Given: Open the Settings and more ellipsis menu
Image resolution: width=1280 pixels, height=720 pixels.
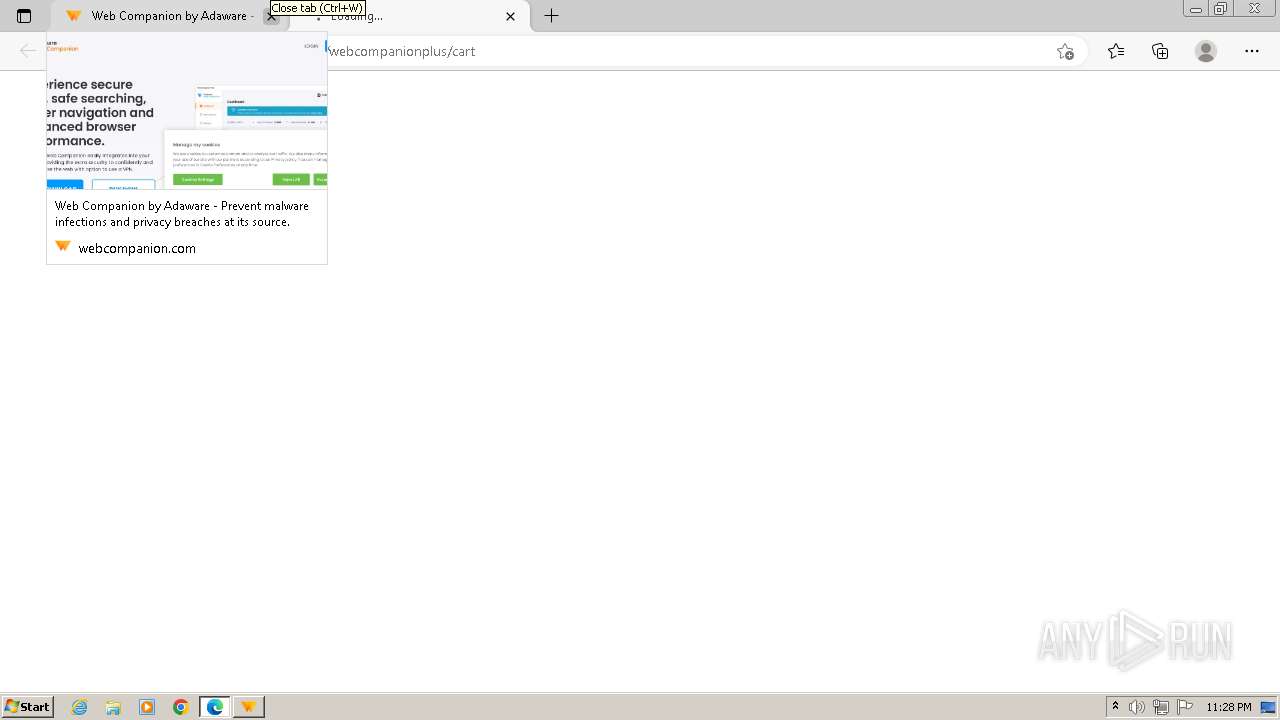Looking at the screenshot, I should click(1252, 51).
